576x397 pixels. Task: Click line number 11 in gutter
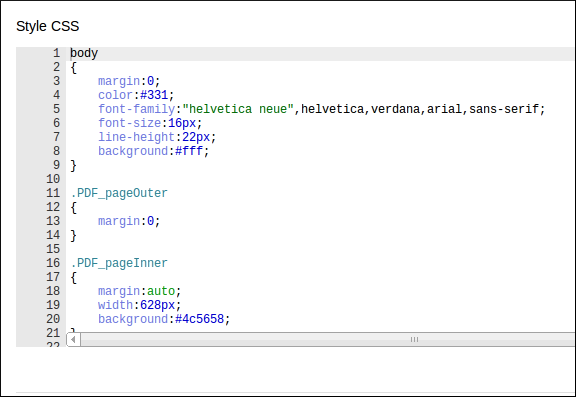pos(53,193)
